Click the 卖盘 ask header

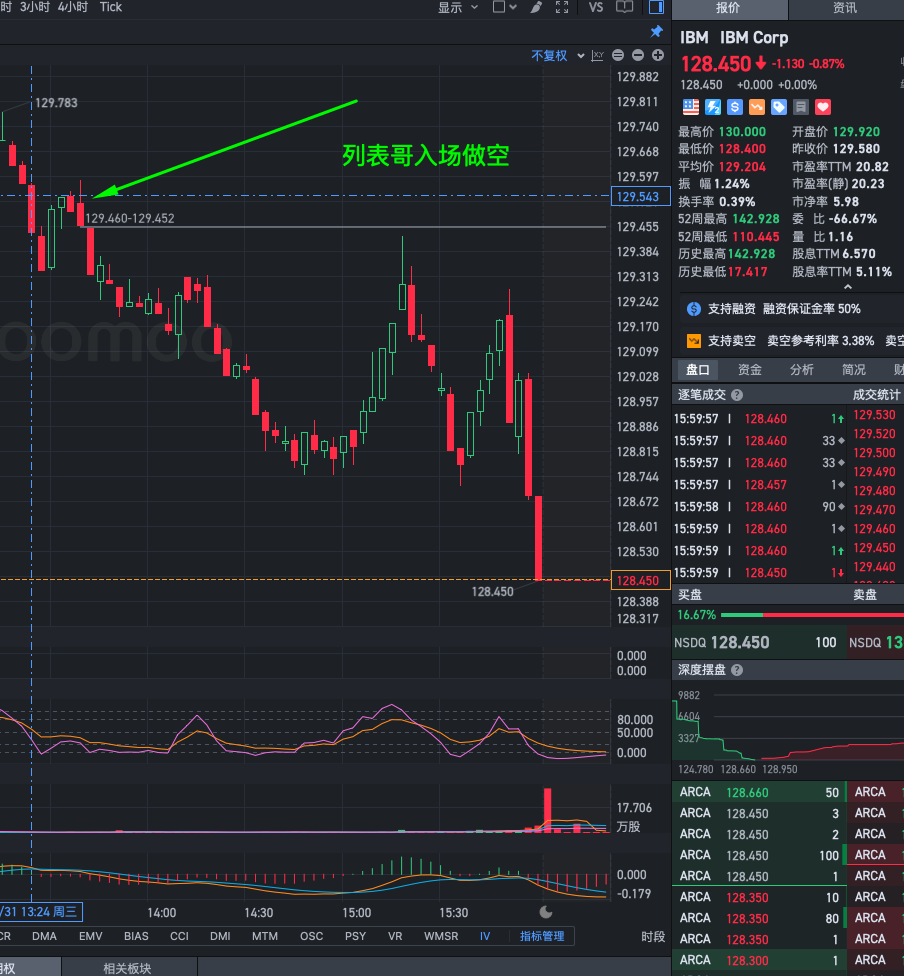[x=865, y=594]
